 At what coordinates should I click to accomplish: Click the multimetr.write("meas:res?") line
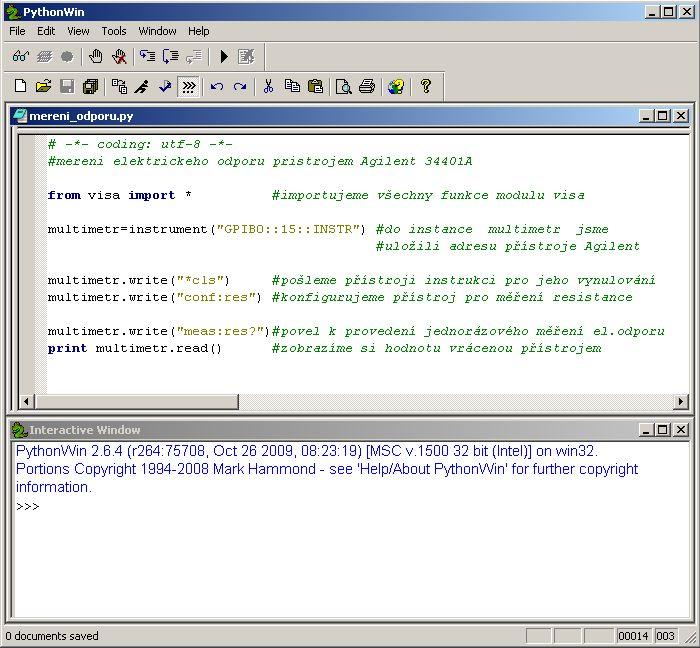point(158,331)
